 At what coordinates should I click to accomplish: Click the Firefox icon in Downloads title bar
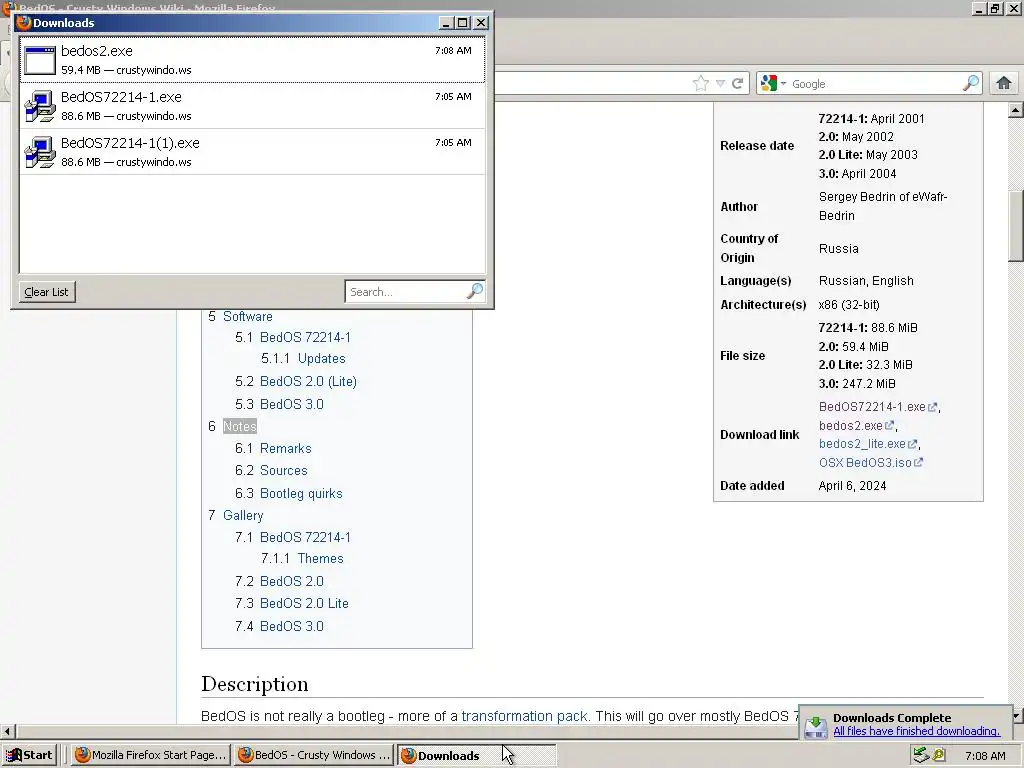pyautogui.click(x=24, y=23)
